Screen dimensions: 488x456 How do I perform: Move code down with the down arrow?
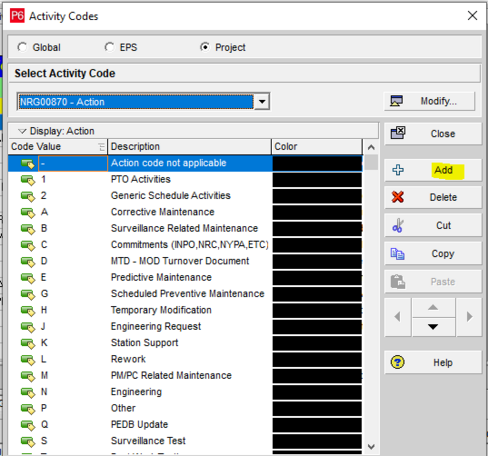433,327
